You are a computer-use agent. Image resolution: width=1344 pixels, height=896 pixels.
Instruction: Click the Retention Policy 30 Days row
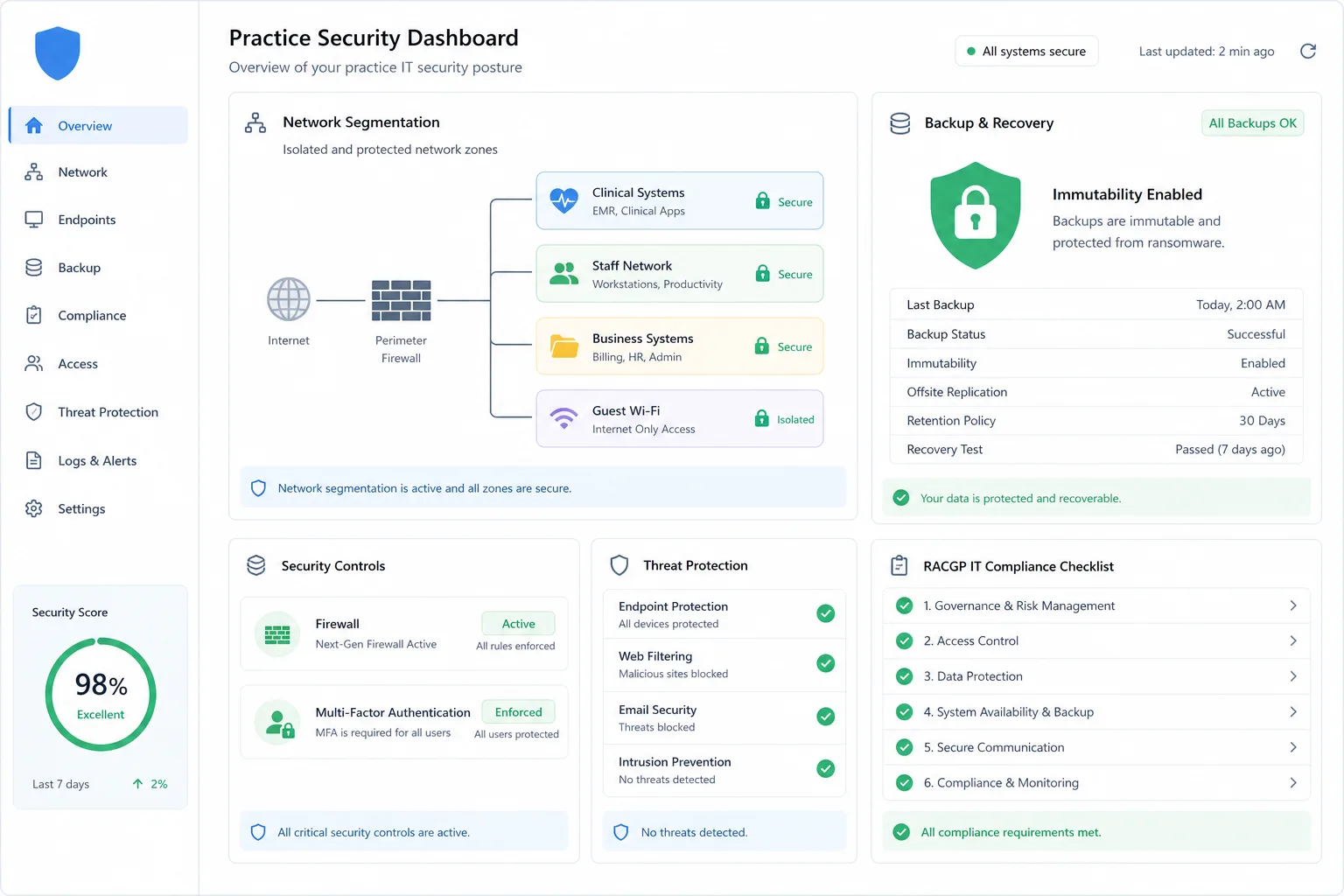tap(1096, 421)
